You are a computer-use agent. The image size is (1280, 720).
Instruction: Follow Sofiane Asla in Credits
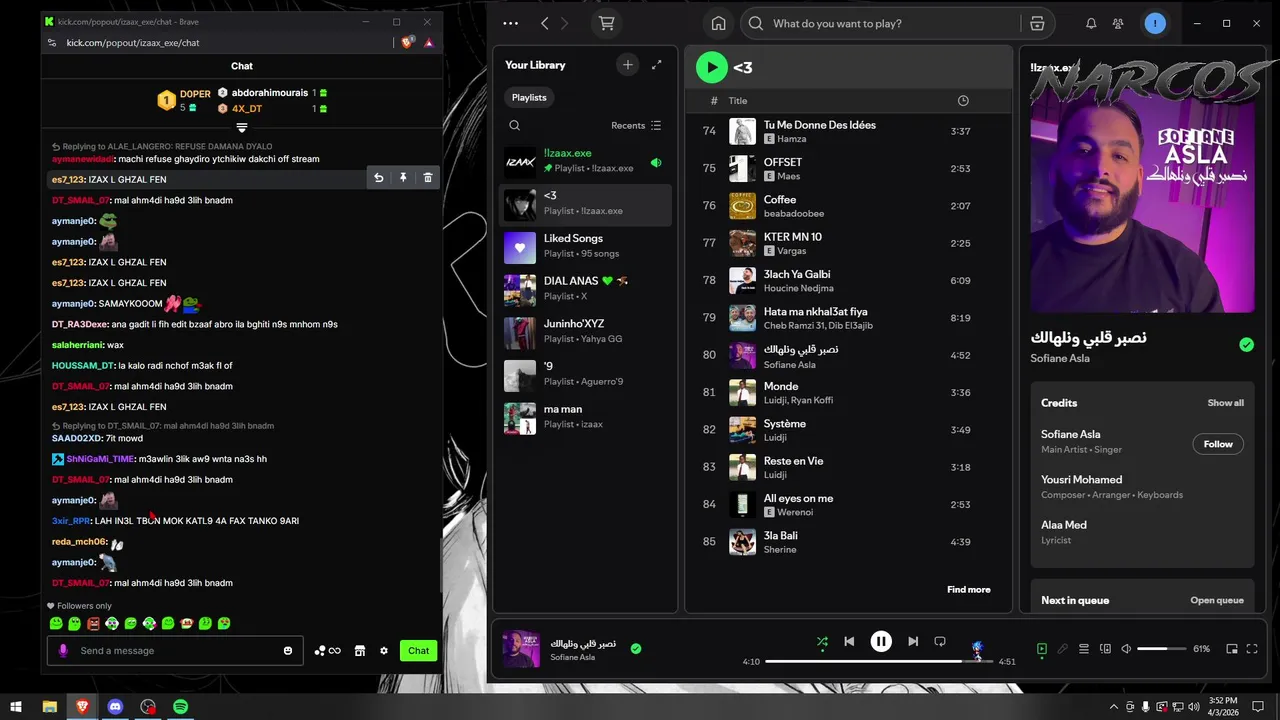click(1218, 444)
